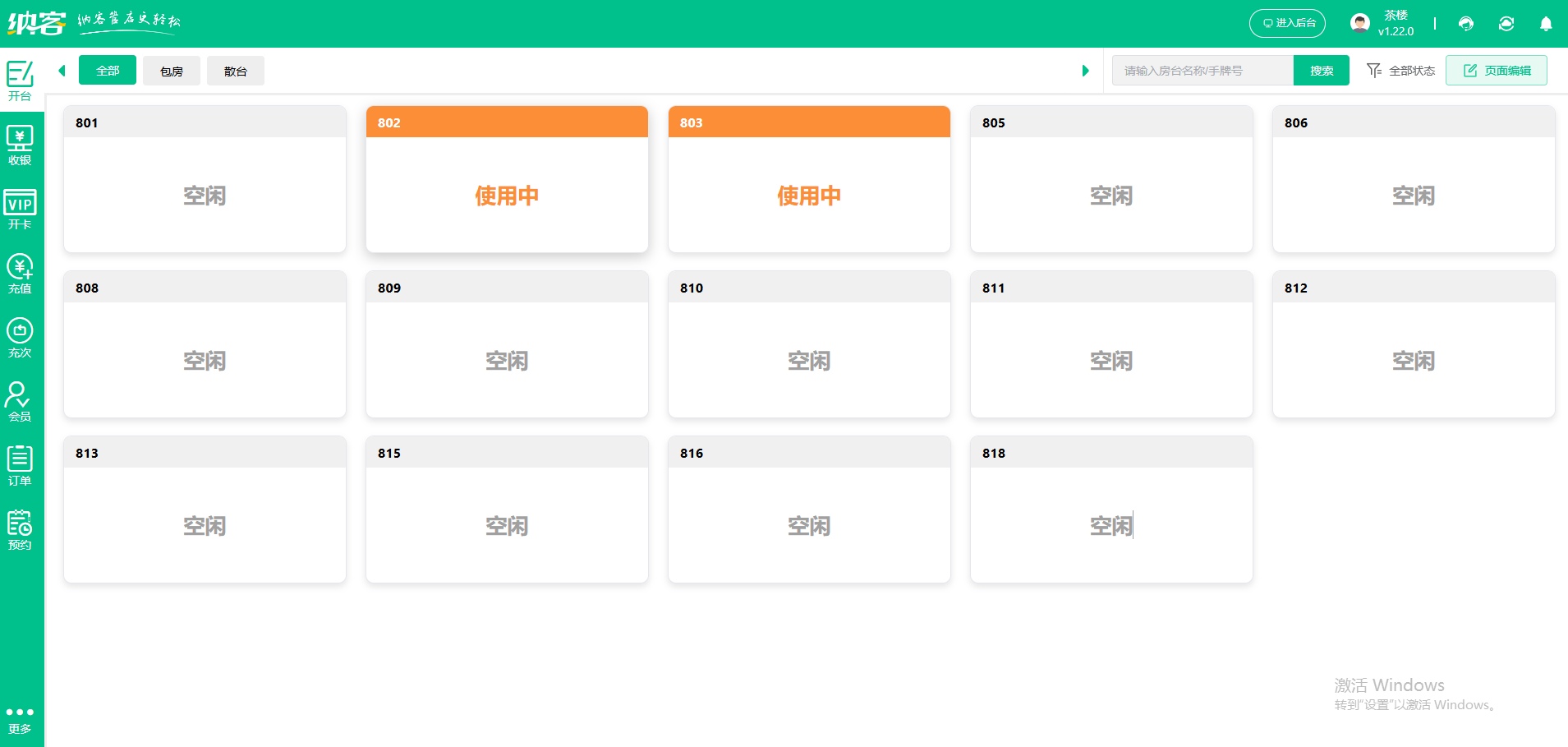Screen dimensions: 1568x747
Task: Switch to the 包房 tab
Action: click(172, 71)
